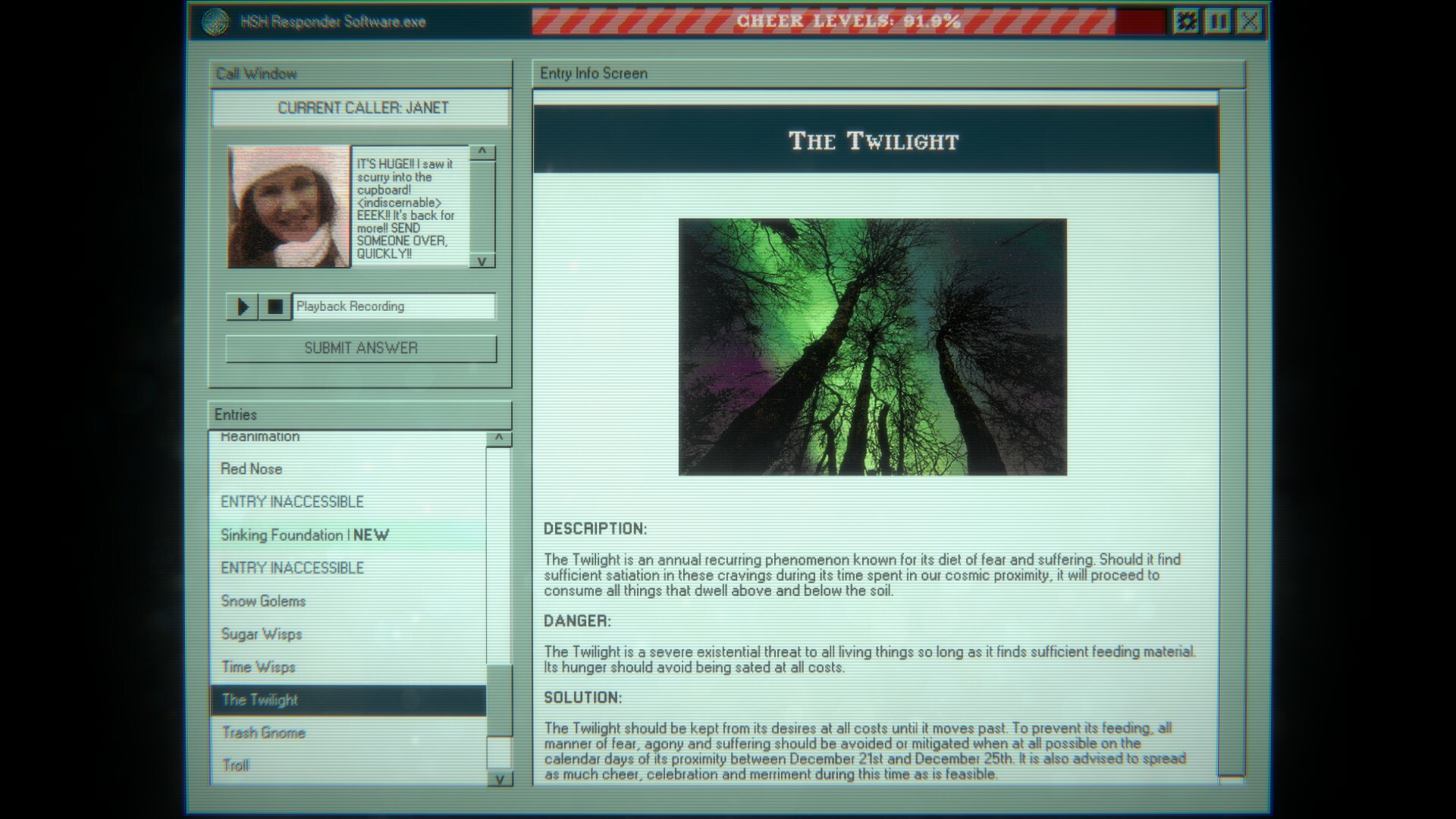
Task: Select the Trash Gnome entry
Action: click(262, 733)
